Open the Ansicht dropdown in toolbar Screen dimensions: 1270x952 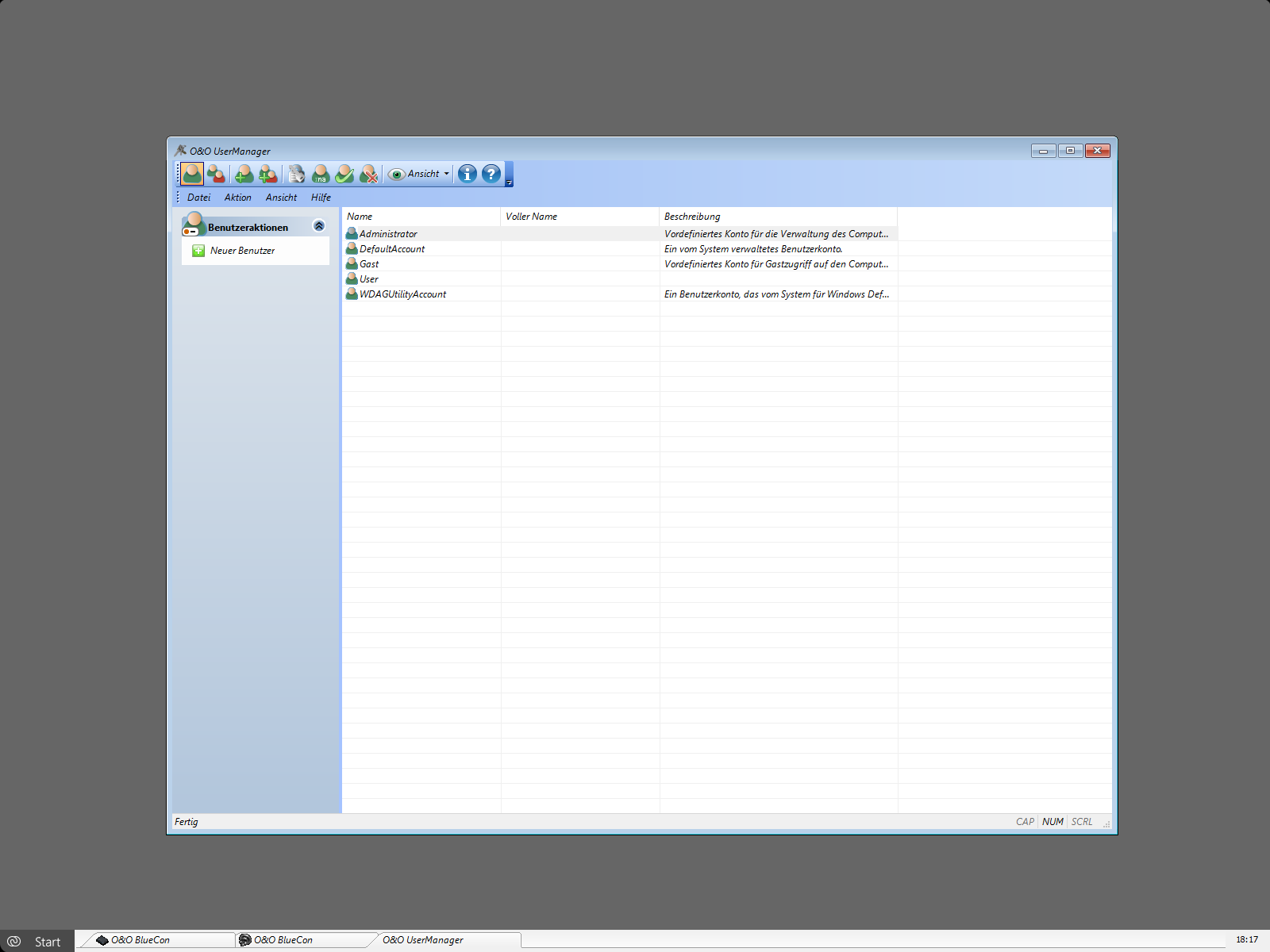[419, 174]
